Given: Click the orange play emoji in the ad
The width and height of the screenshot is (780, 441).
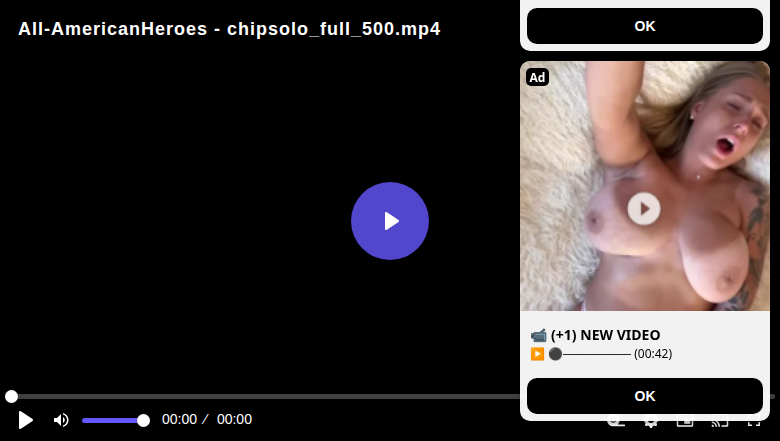Looking at the screenshot, I should [x=537, y=353].
